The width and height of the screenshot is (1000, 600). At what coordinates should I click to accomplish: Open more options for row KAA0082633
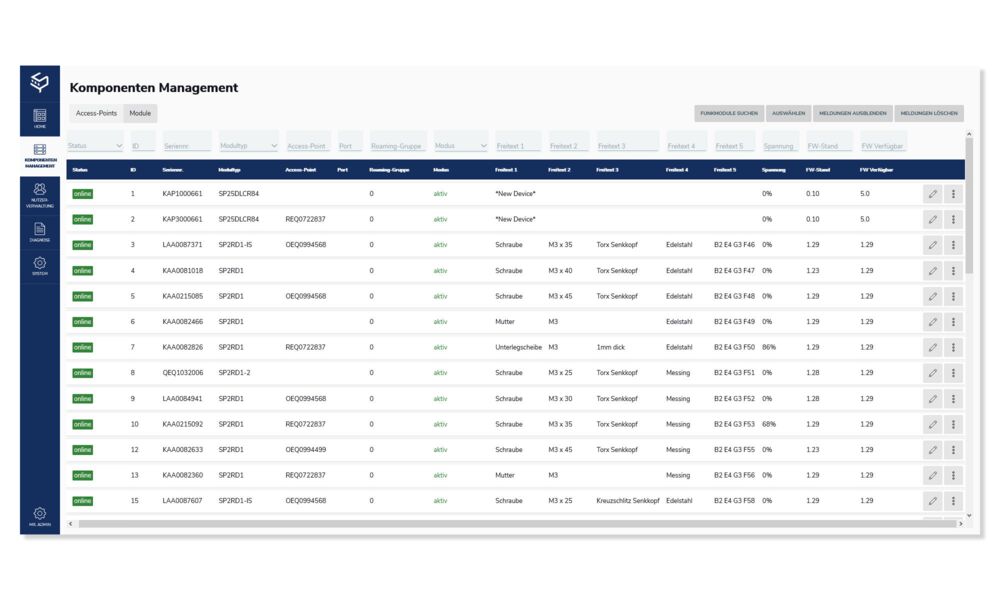coord(953,450)
